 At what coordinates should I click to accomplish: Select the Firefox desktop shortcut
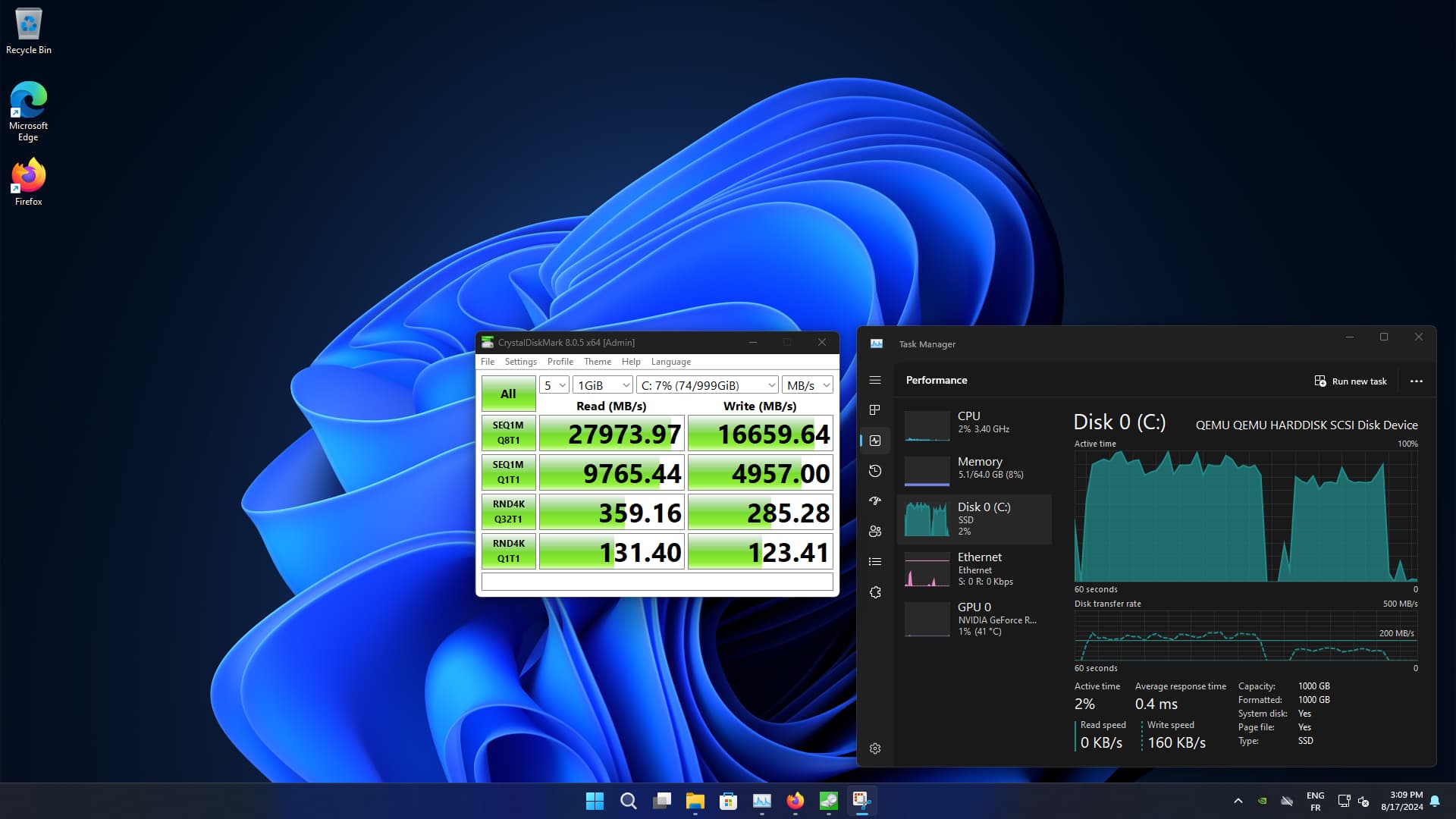pos(29,182)
